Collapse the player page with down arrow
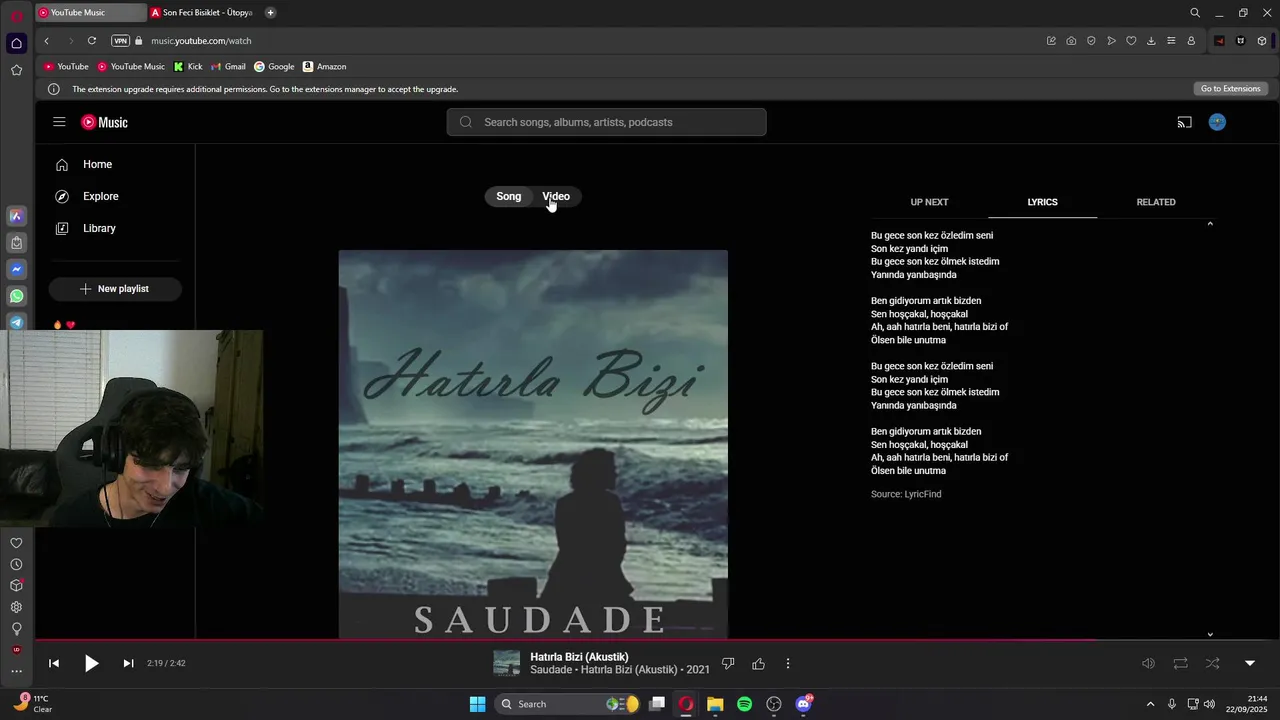Viewport: 1280px width, 720px height. pos(1250,663)
